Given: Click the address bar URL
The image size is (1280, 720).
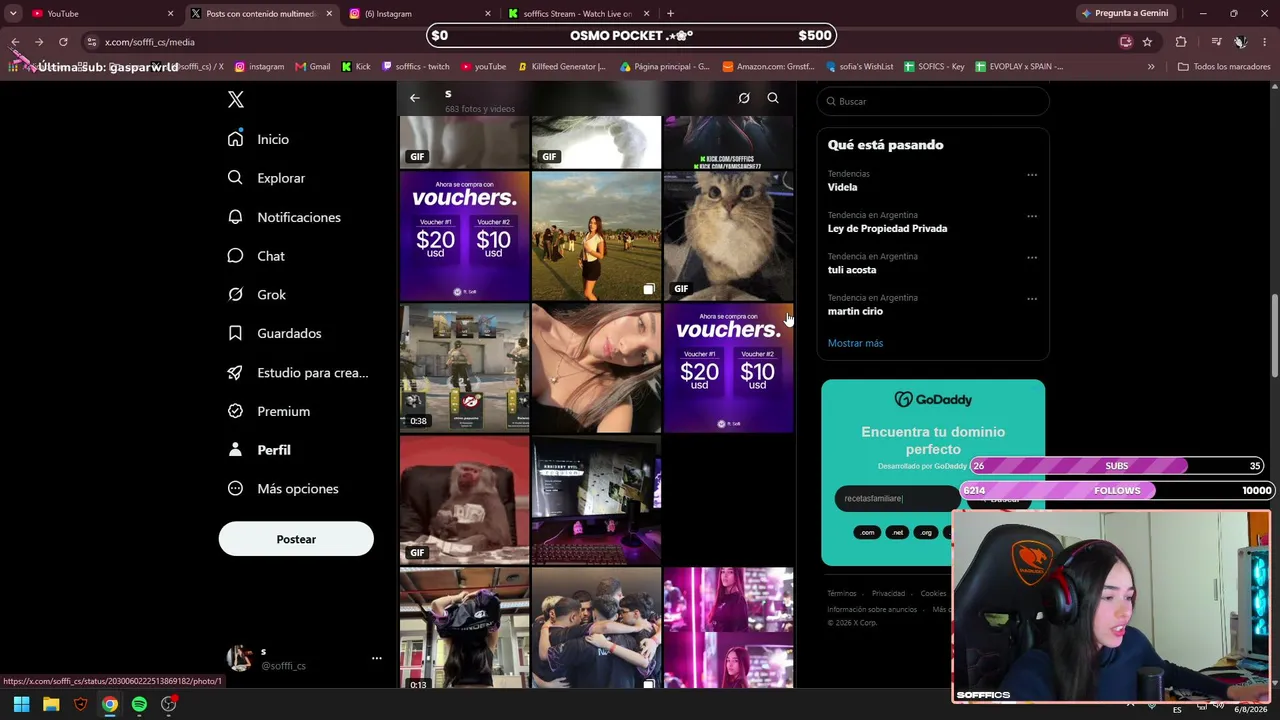Looking at the screenshot, I should pyautogui.click(x=150, y=42).
